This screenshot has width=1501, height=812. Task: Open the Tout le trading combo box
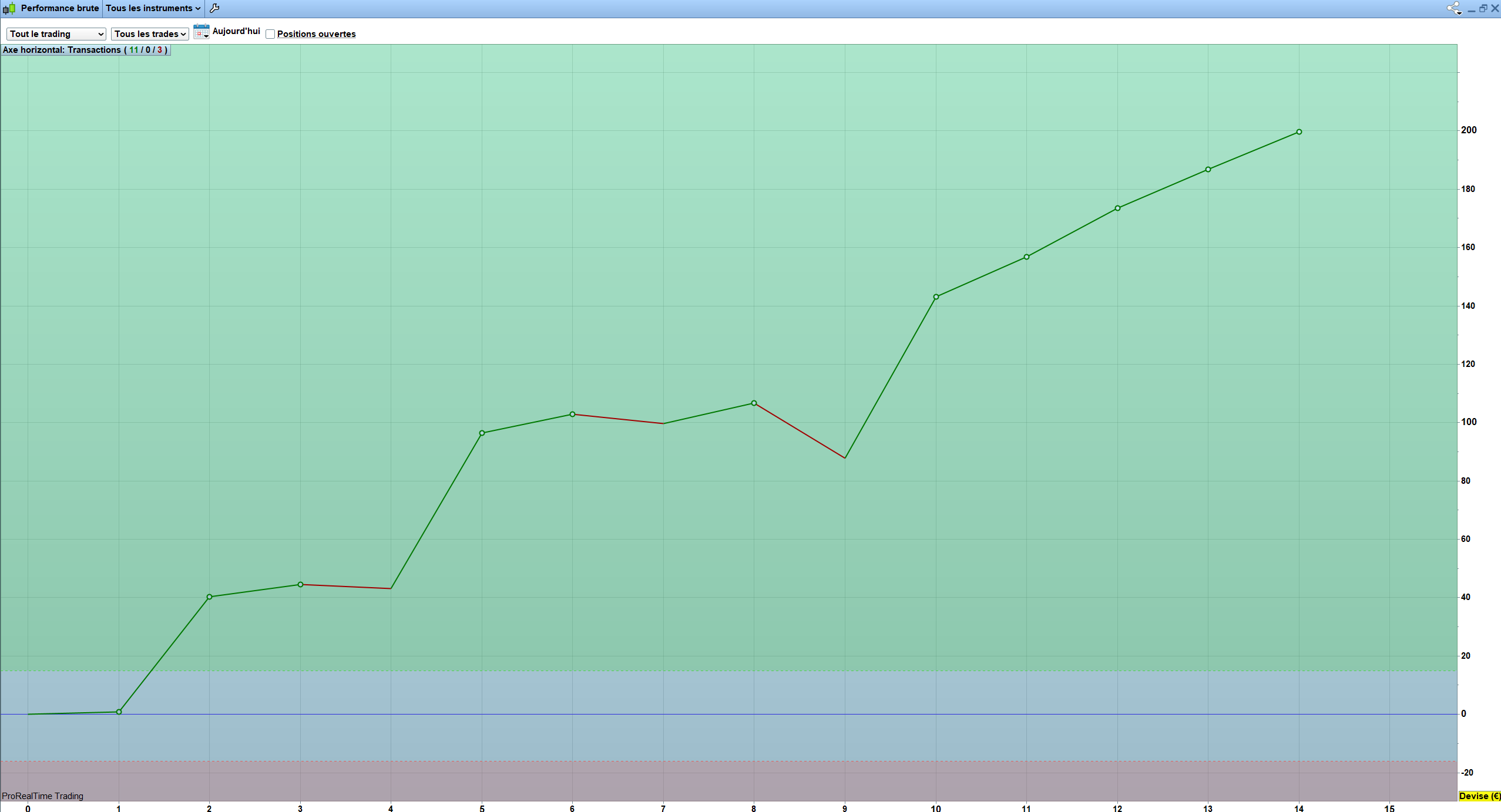click(56, 34)
